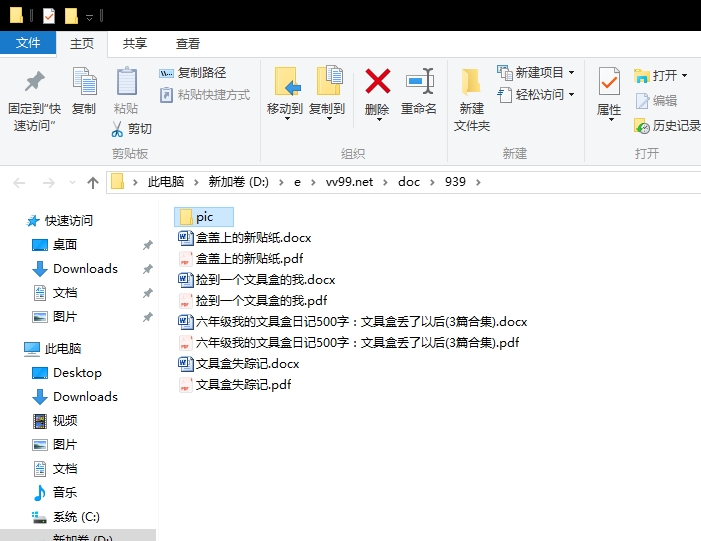
Task: Switch to the Share (共享) tab
Action: point(135,43)
